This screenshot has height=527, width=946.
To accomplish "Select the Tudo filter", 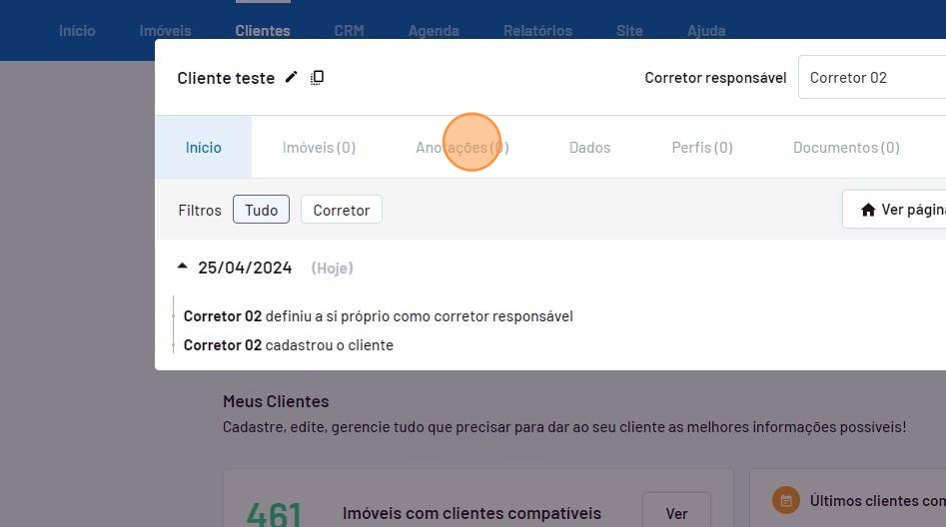I will point(261,210).
